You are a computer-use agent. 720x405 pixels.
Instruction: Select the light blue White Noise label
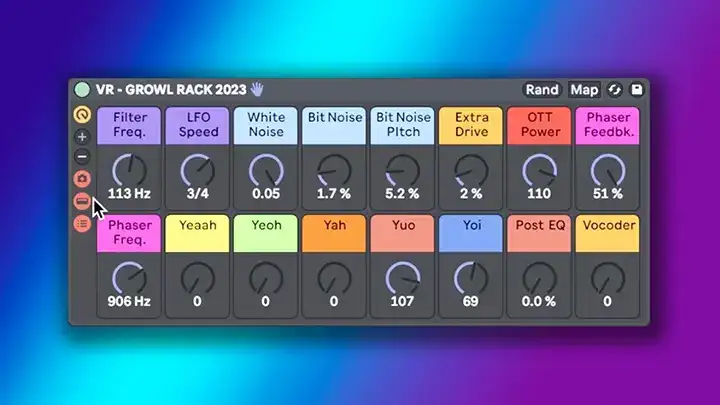(266, 125)
